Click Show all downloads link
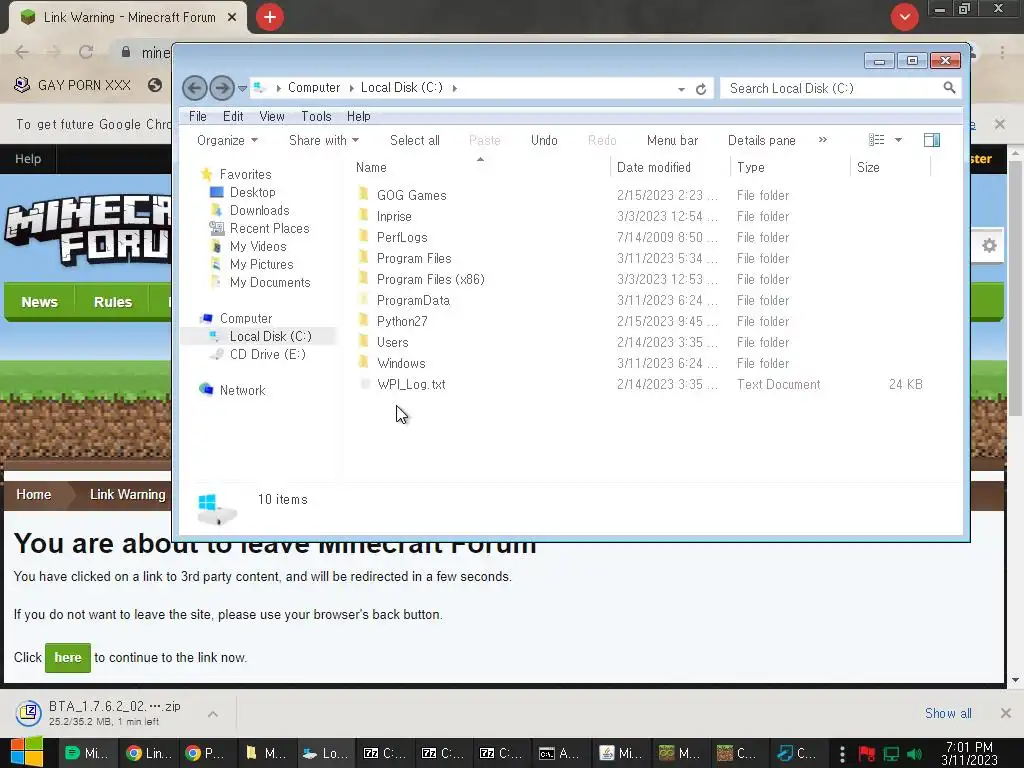Image resolution: width=1024 pixels, height=768 pixels. click(x=948, y=713)
